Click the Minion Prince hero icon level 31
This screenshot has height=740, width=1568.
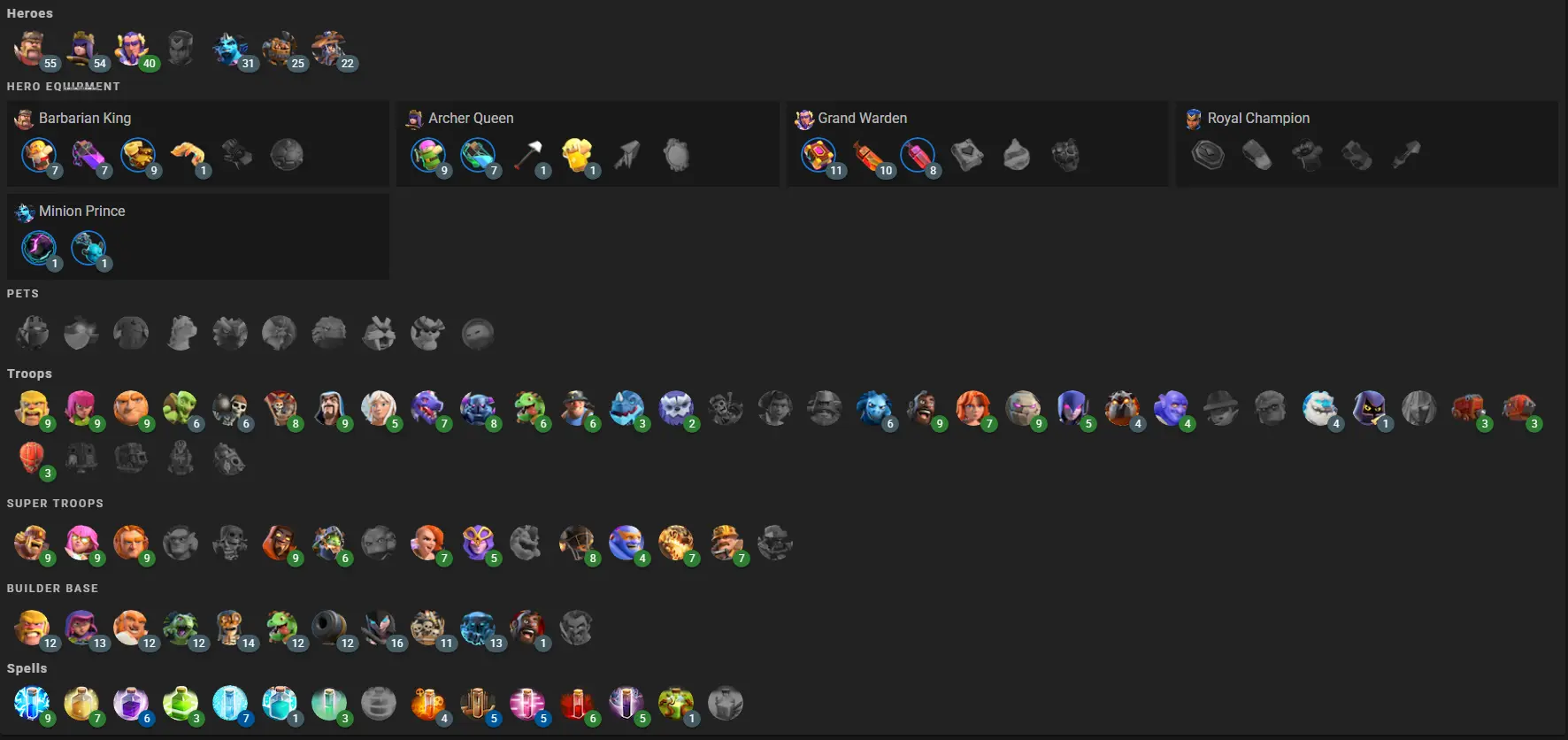pos(230,49)
